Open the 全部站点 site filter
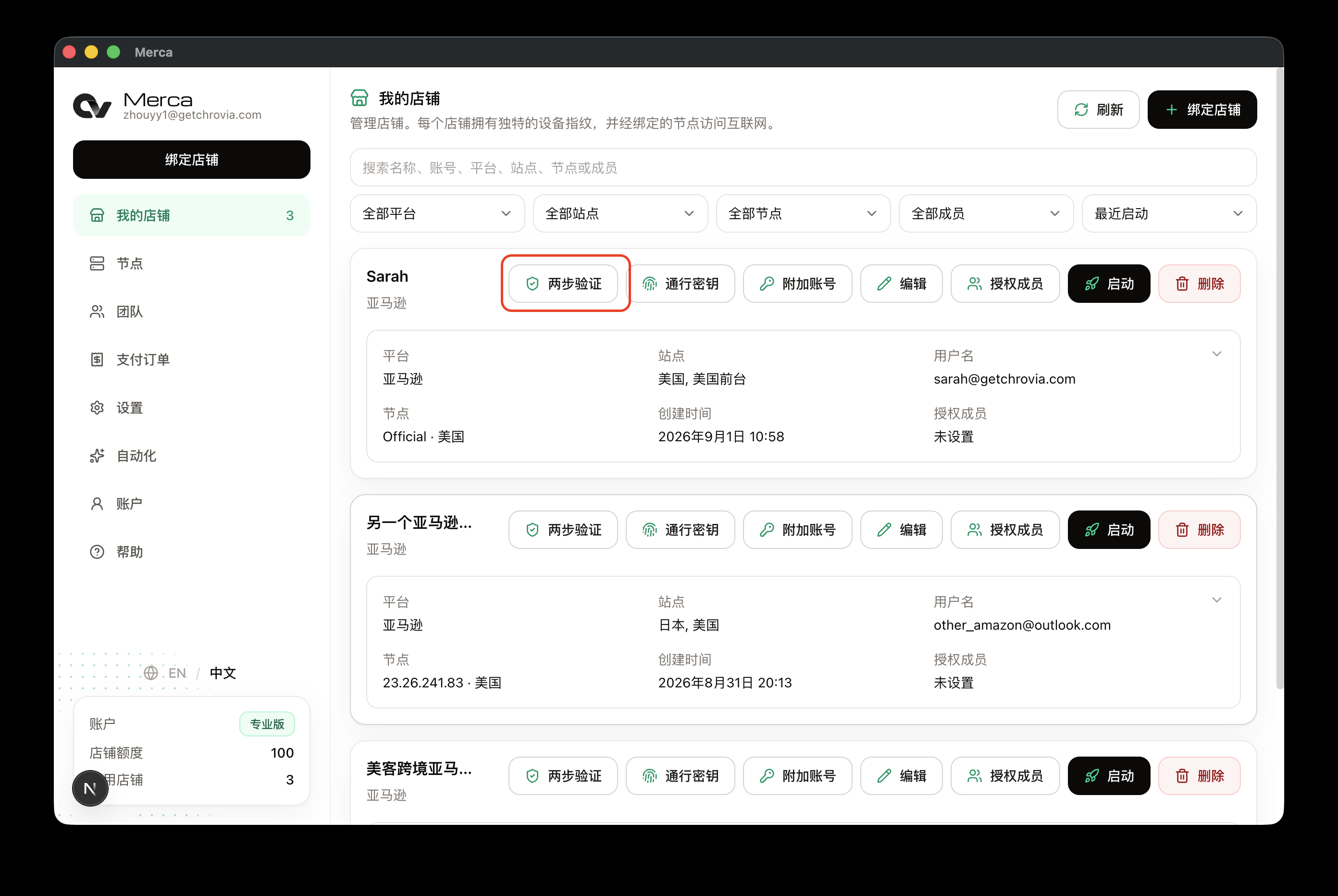Viewport: 1338px width, 896px height. [620, 213]
